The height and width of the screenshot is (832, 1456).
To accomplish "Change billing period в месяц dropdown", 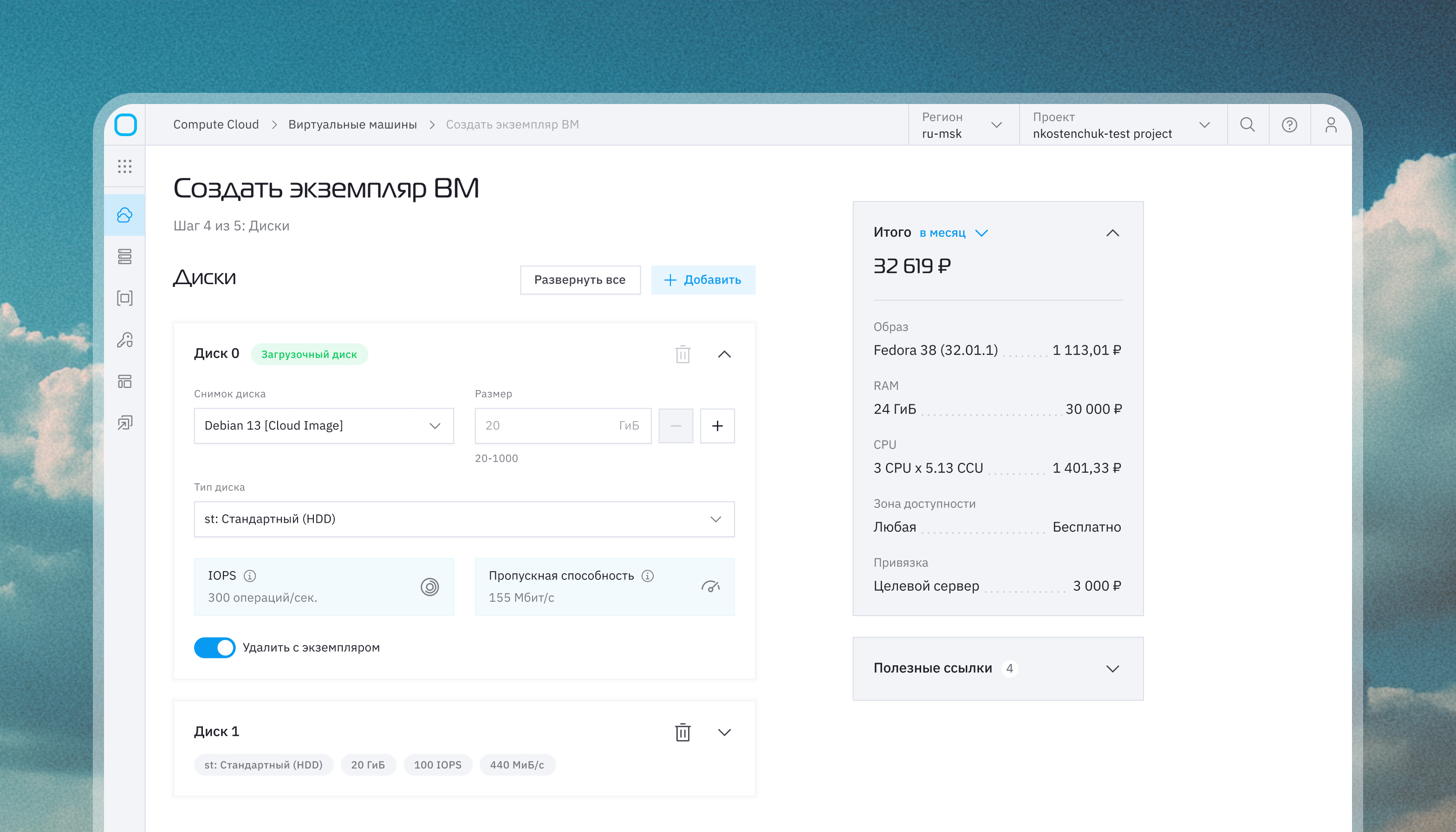I will pos(953,233).
